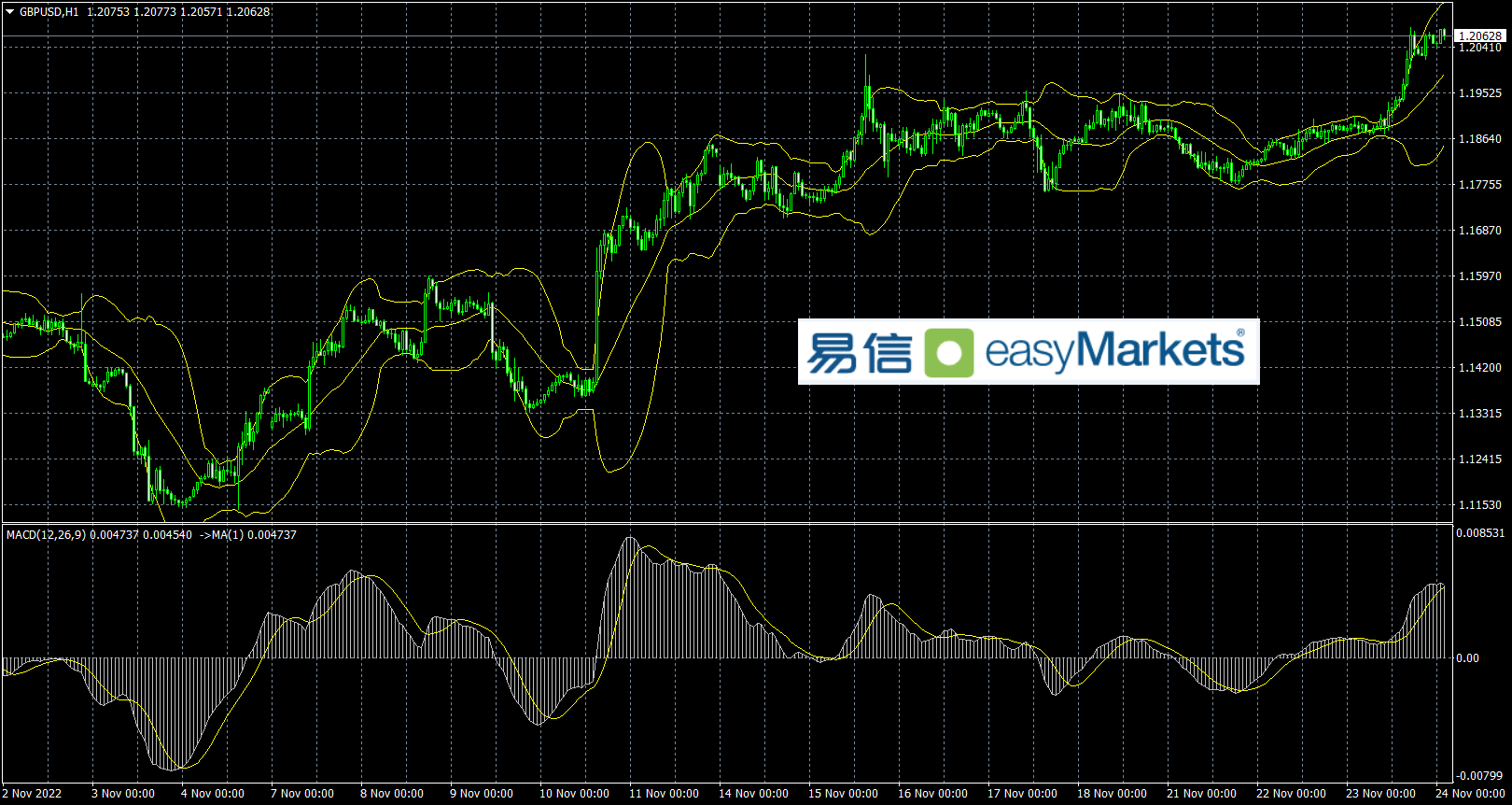Click the GBPUSD,H1 symbol label
This screenshot has width=1512, height=805.
point(49,12)
